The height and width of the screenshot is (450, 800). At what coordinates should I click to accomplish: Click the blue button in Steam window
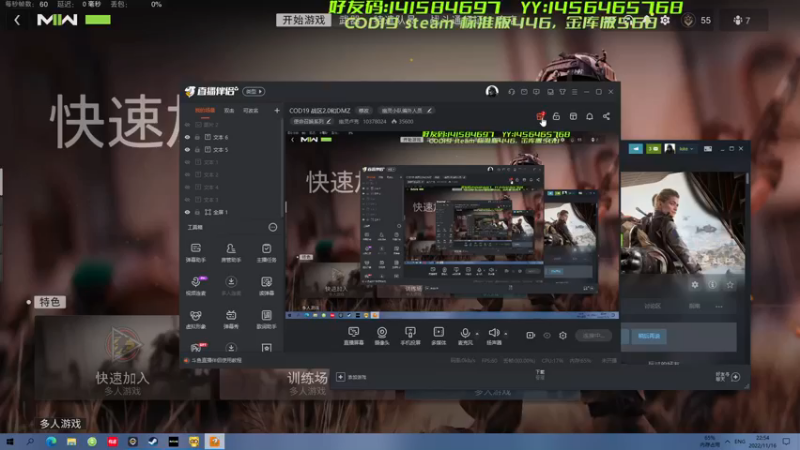click(x=649, y=336)
